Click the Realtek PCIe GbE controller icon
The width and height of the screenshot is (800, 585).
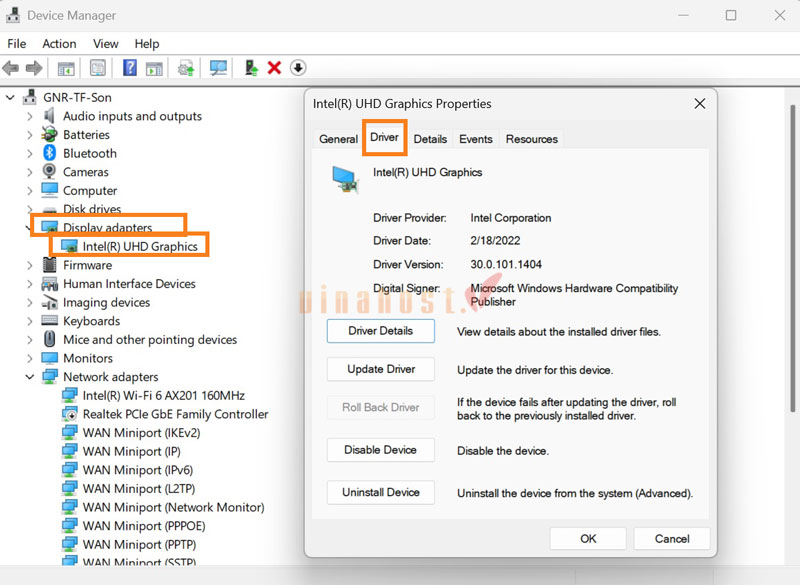pos(69,414)
